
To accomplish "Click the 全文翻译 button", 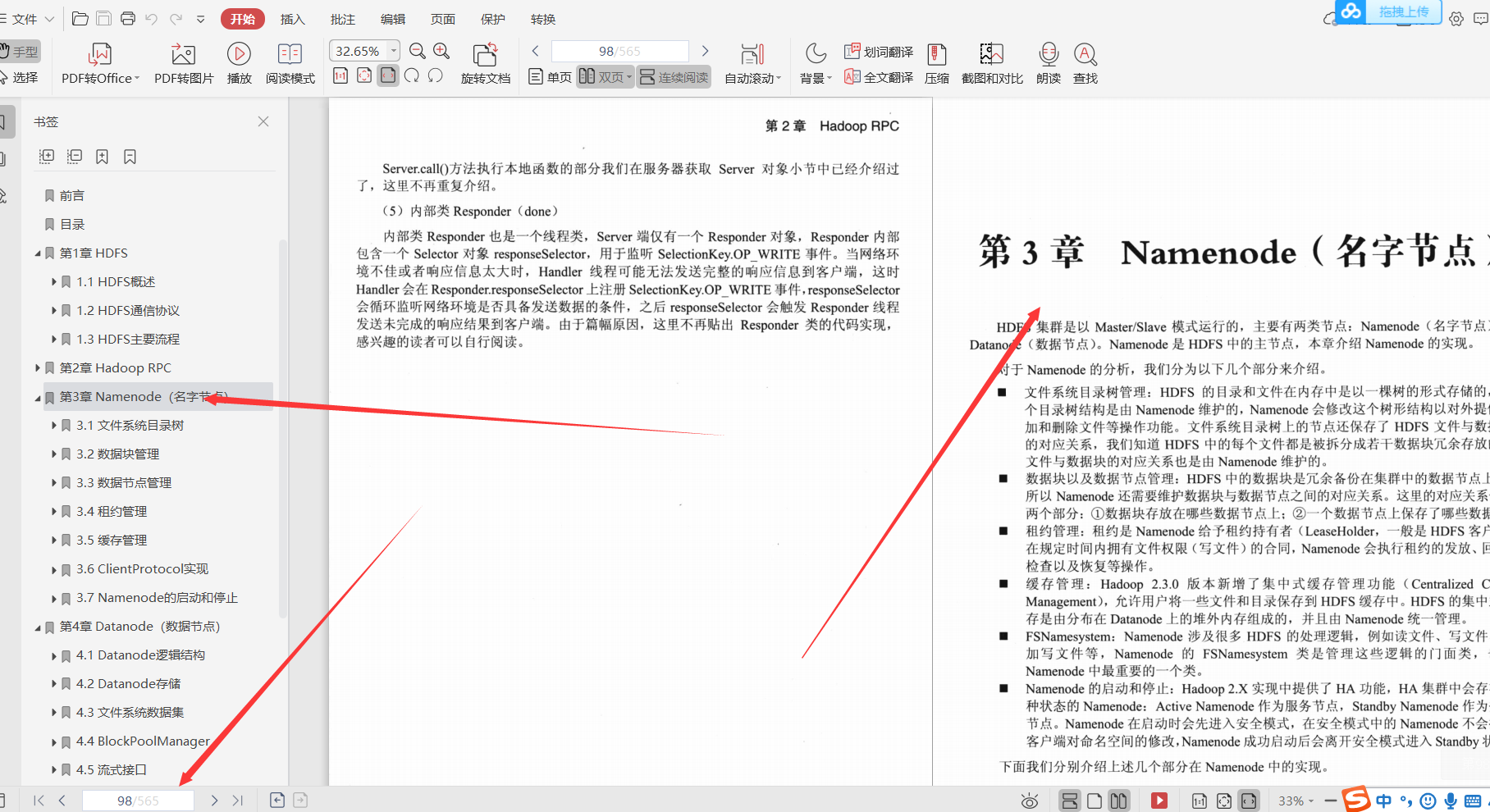I will 879,77.
